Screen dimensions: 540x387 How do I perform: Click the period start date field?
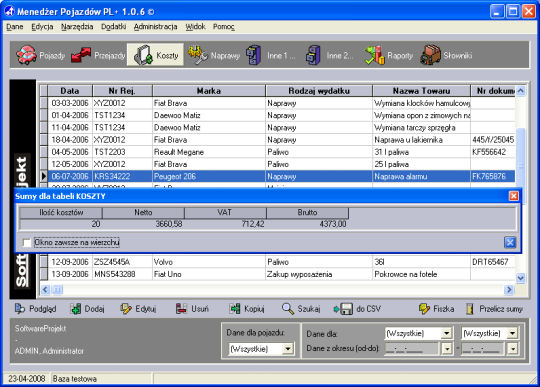[413, 349]
